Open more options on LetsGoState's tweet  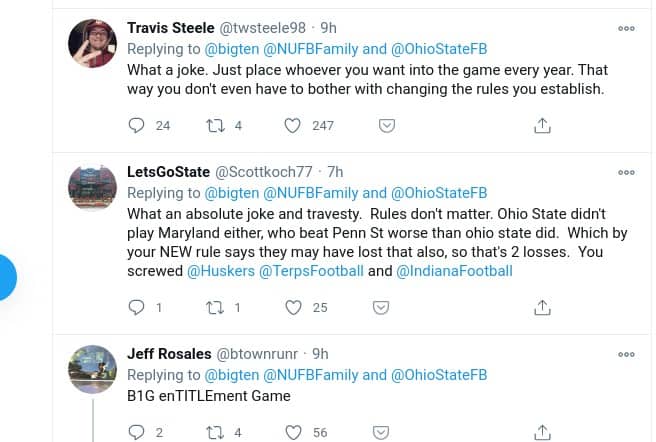(x=626, y=172)
